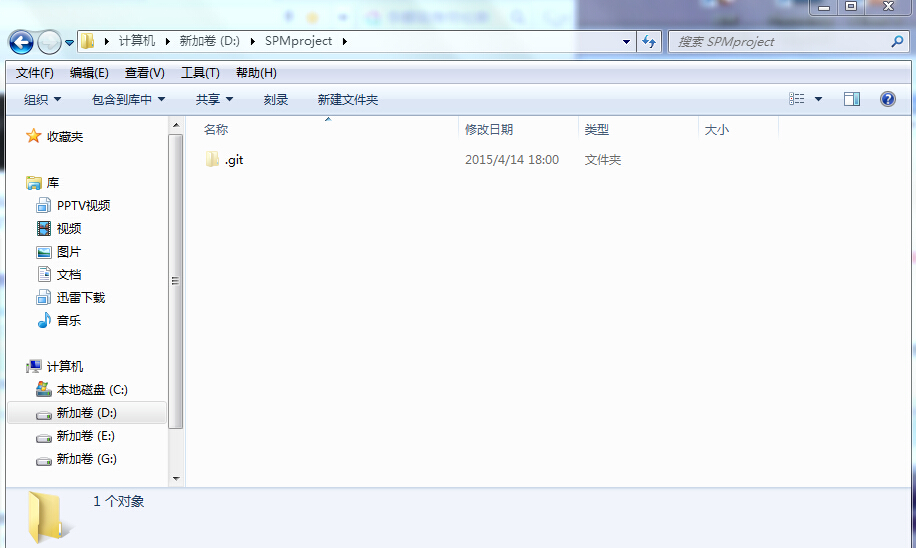This screenshot has width=916, height=548.
Task: Click the change view icon
Action: [797, 99]
